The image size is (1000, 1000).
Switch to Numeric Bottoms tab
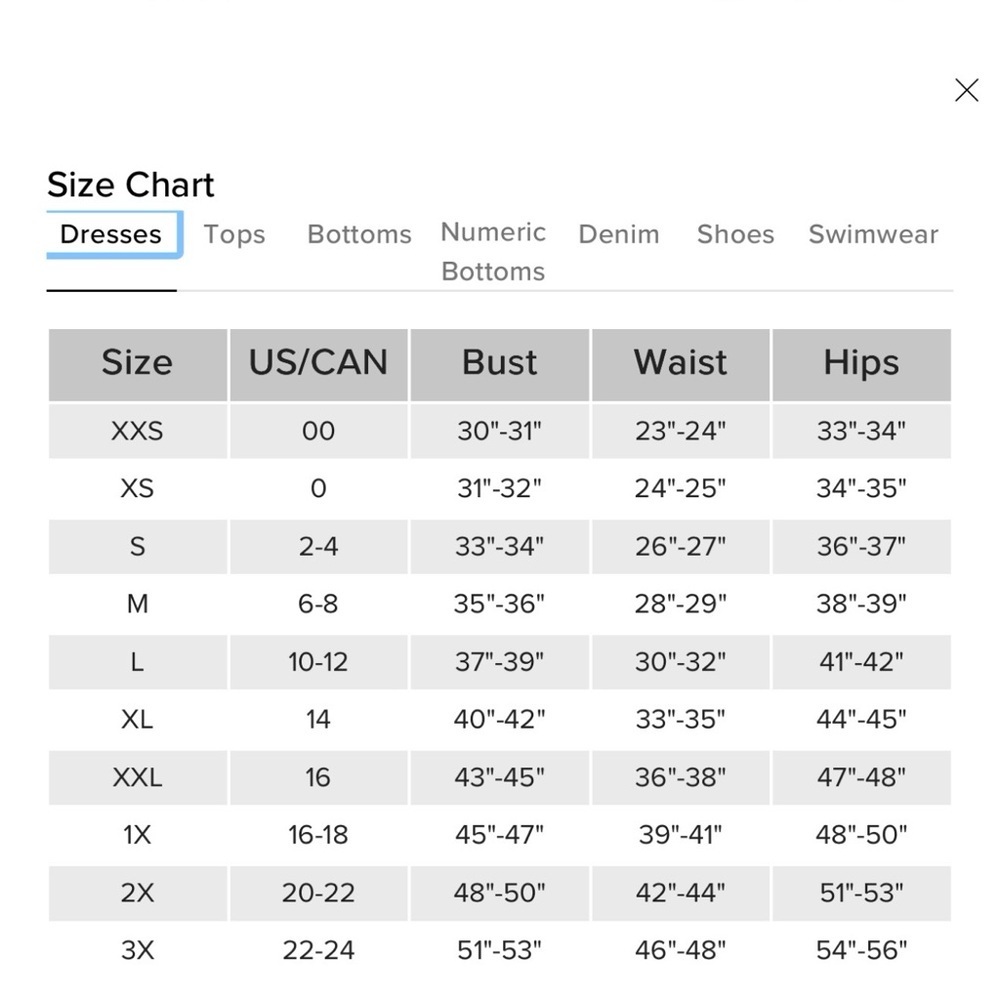(x=493, y=251)
